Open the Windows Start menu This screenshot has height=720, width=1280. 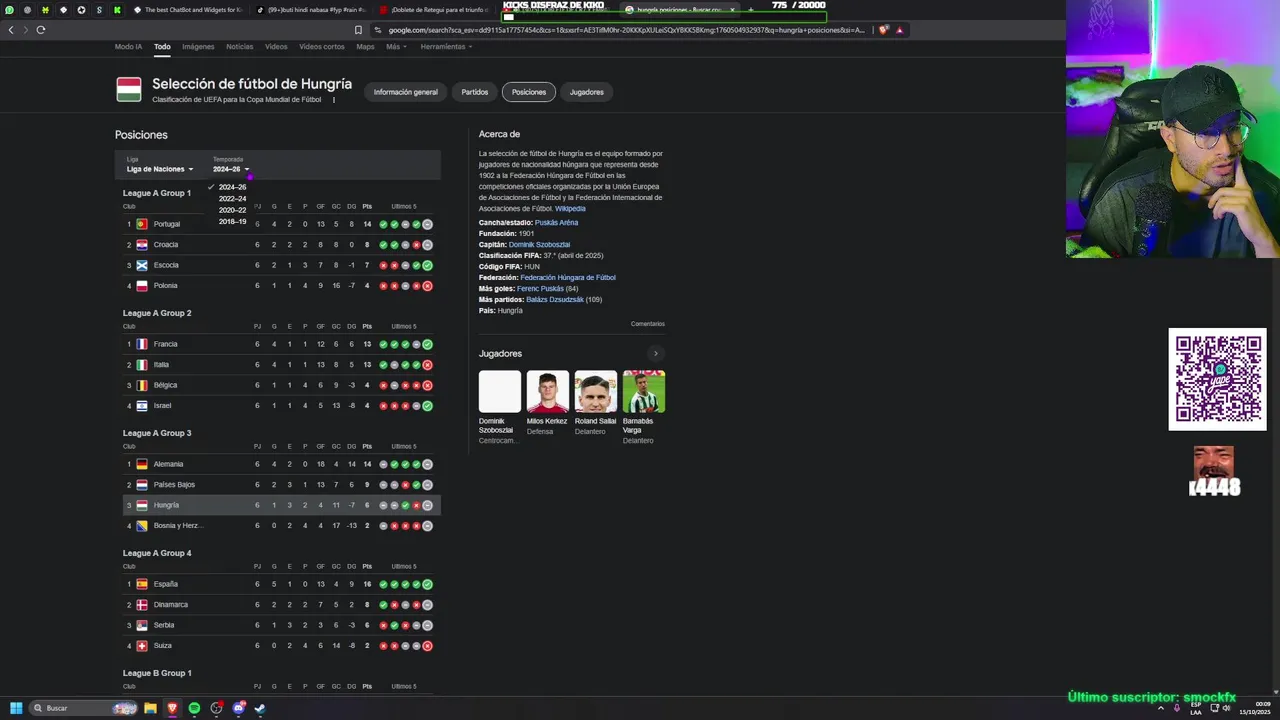[x=16, y=708]
